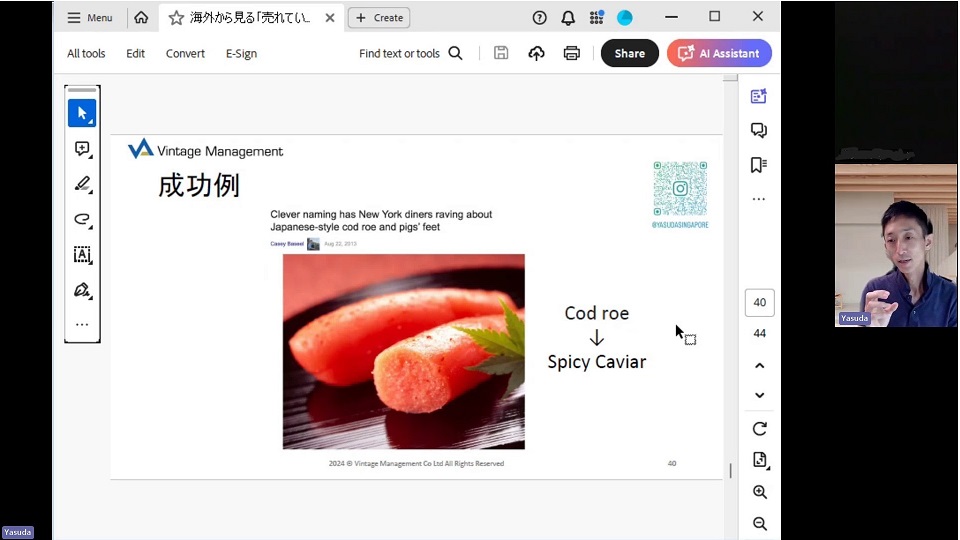
Task: Go to next page with down chevron
Action: coord(759,395)
